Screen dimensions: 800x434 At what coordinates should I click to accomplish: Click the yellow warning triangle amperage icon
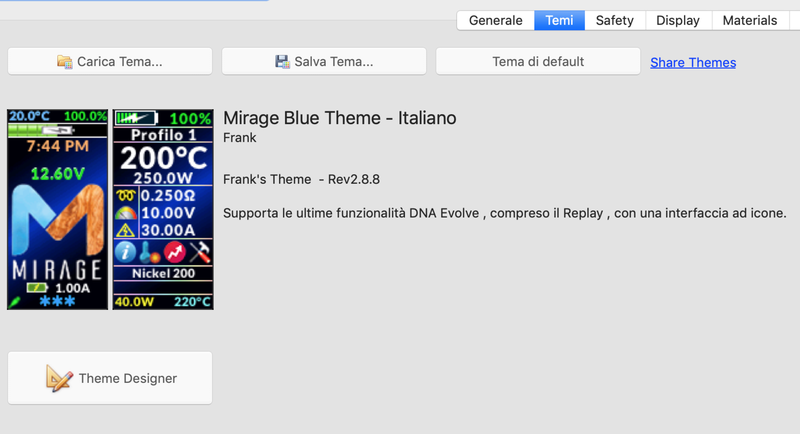pos(125,231)
